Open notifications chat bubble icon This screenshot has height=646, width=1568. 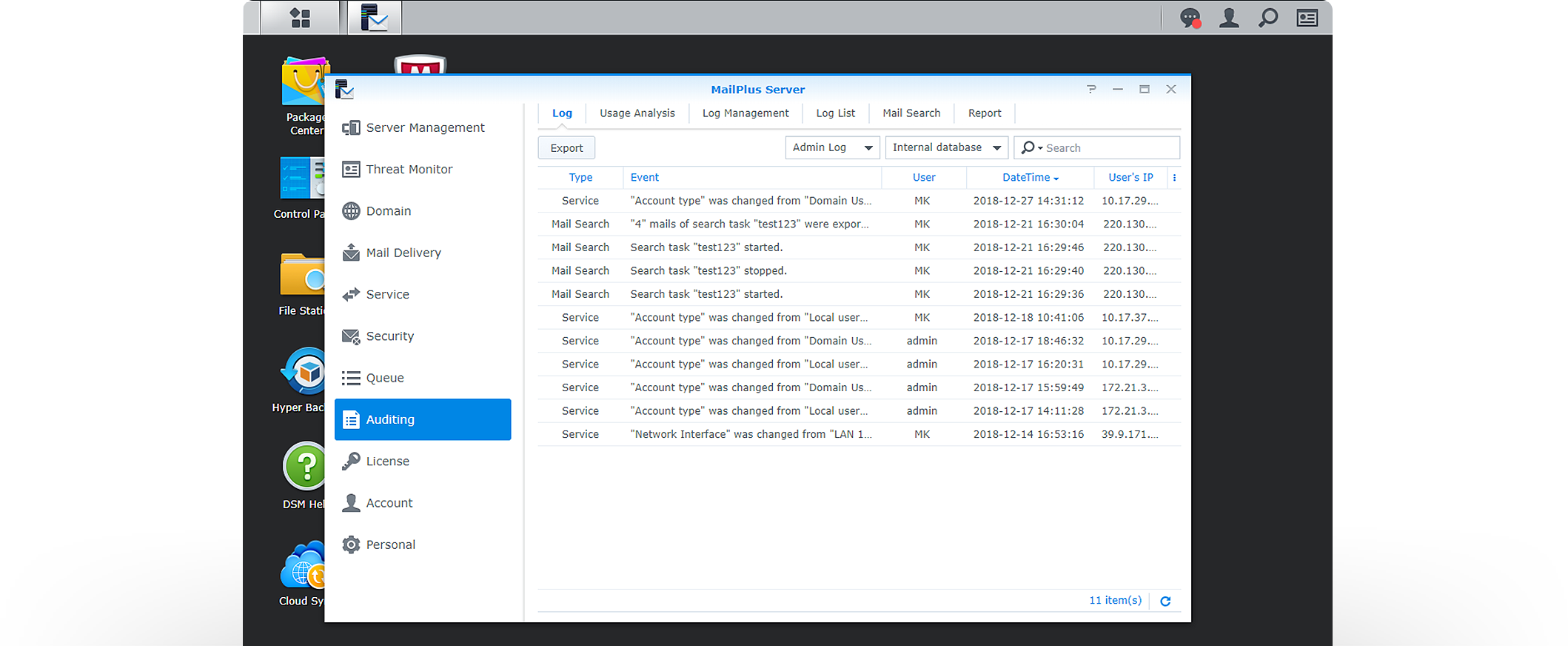pyautogui.click(x=1190, y=18)
